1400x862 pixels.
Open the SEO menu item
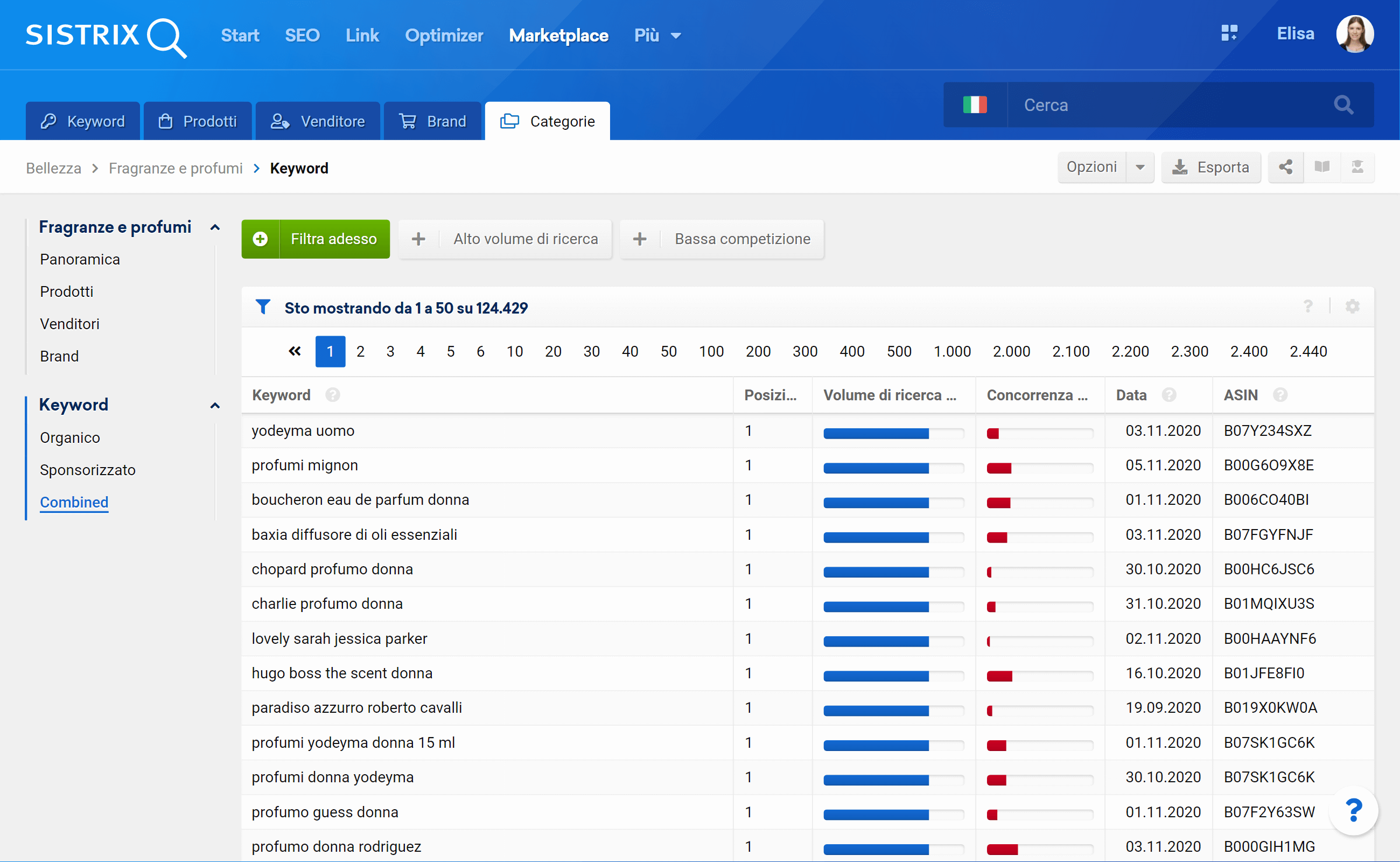302,36
